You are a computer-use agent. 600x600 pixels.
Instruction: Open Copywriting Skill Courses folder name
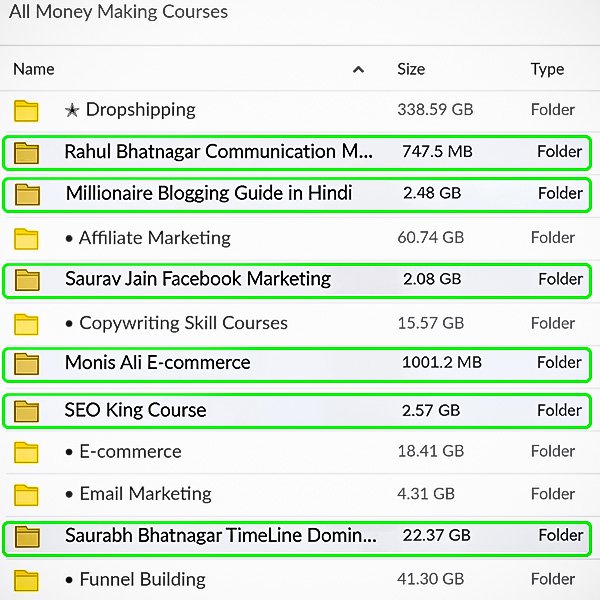pos(176,323)
